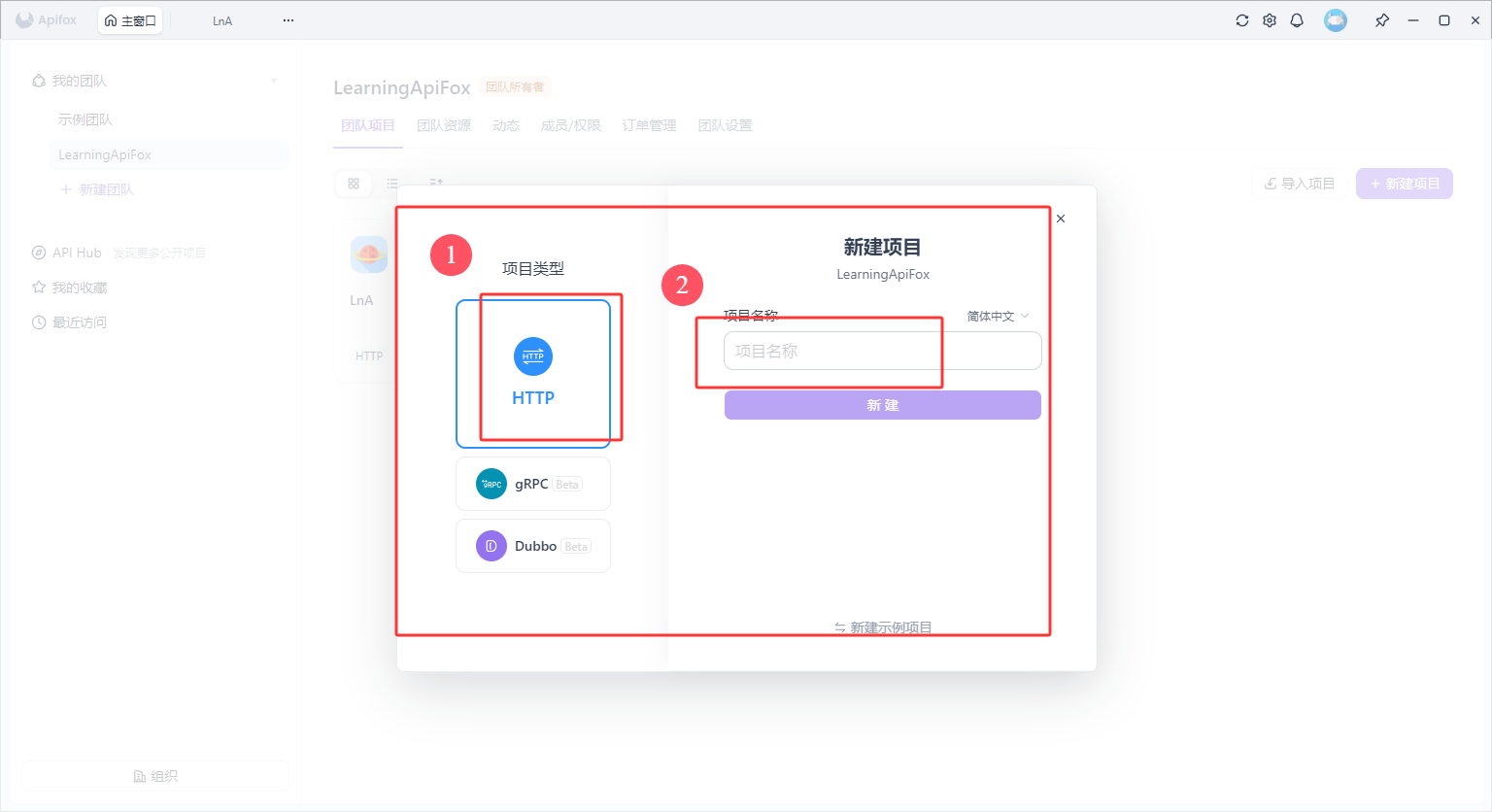Open the API Hub sidebar item

coord(77,253)
